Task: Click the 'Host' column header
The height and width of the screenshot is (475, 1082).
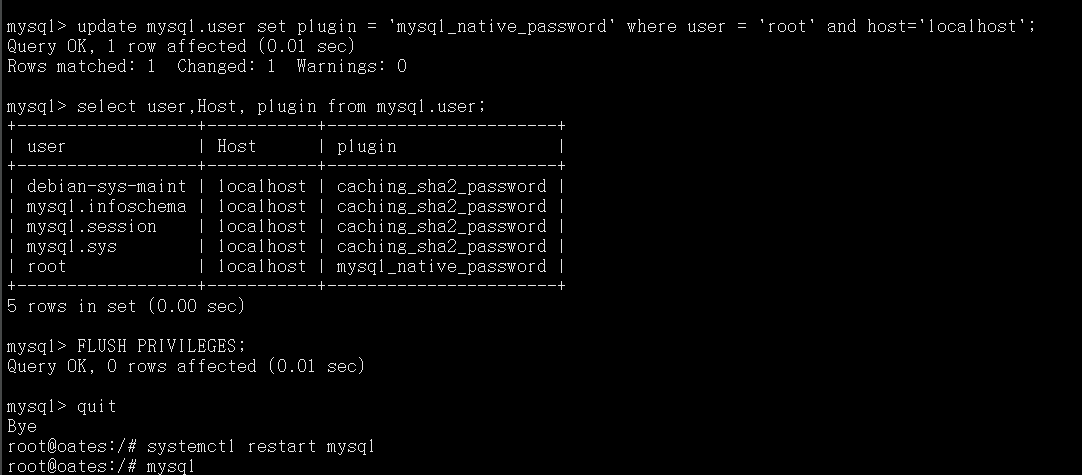Action: [x=237, y=146]
